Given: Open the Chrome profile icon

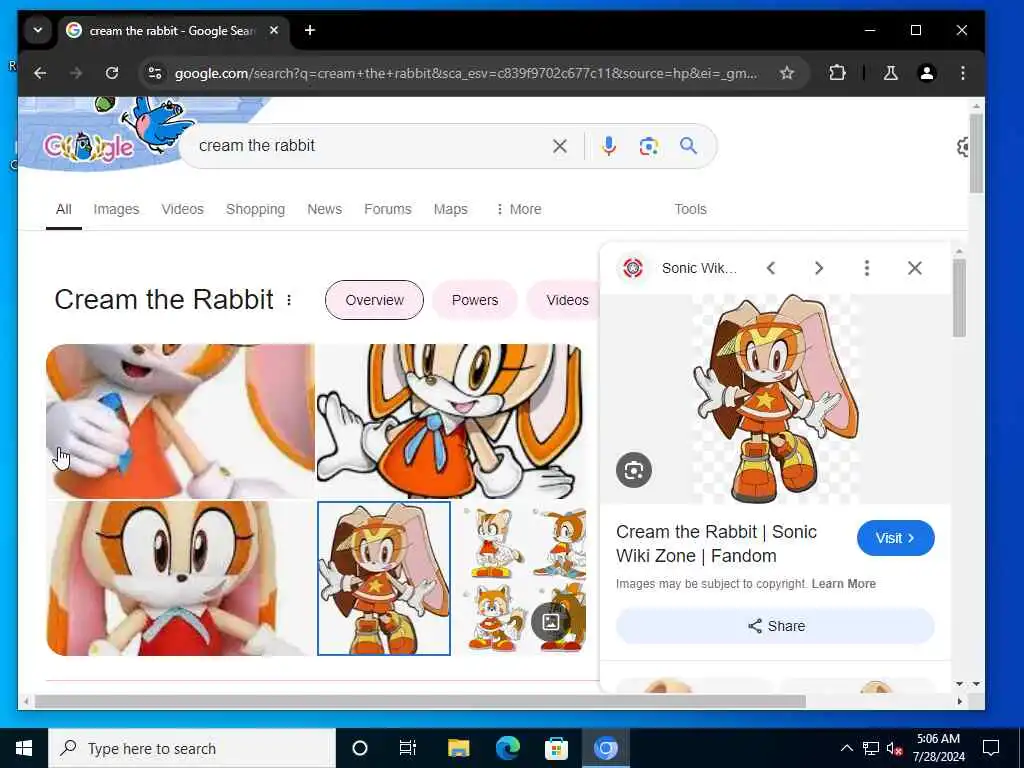Looking at the screenshot, I should (x=927, y=73).
